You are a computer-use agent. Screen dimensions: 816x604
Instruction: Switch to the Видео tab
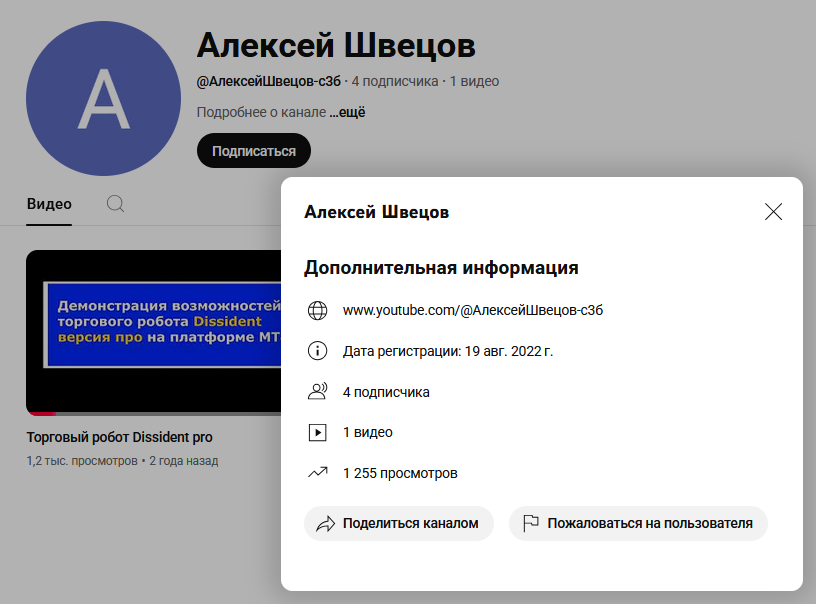click(x=49, y=204)
